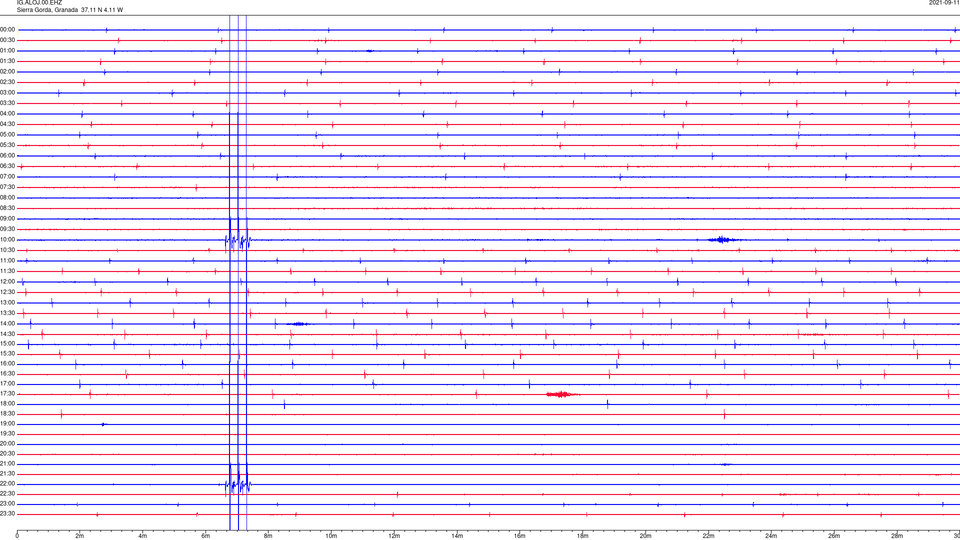Click the 21:00 row label
This screenshot has width=960, height=540.
(x=7, y=463)
